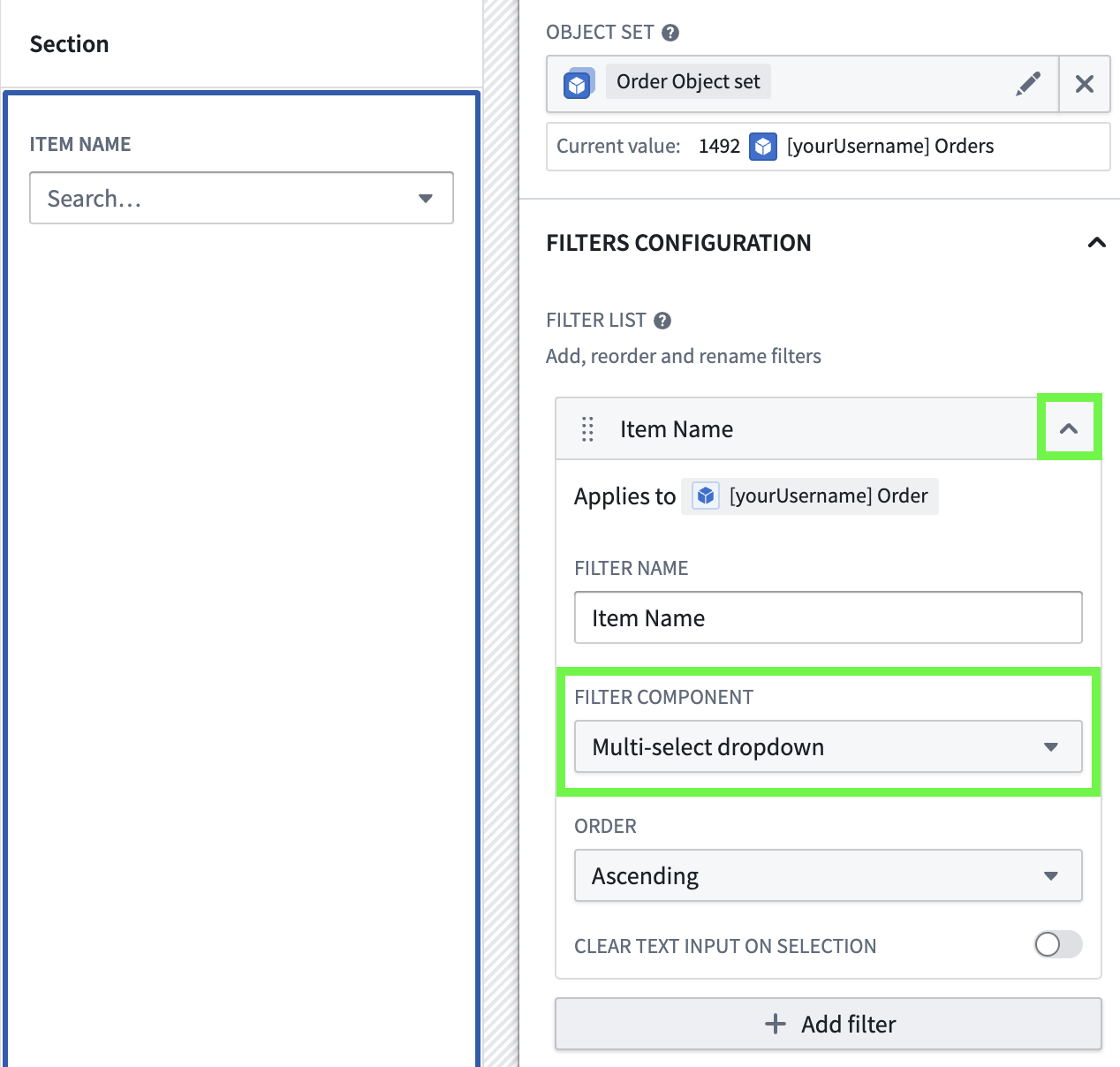Collapse the Item Name filter card
Image resolution: width=1120 pixels, height=1067 pixels.
1069,428
